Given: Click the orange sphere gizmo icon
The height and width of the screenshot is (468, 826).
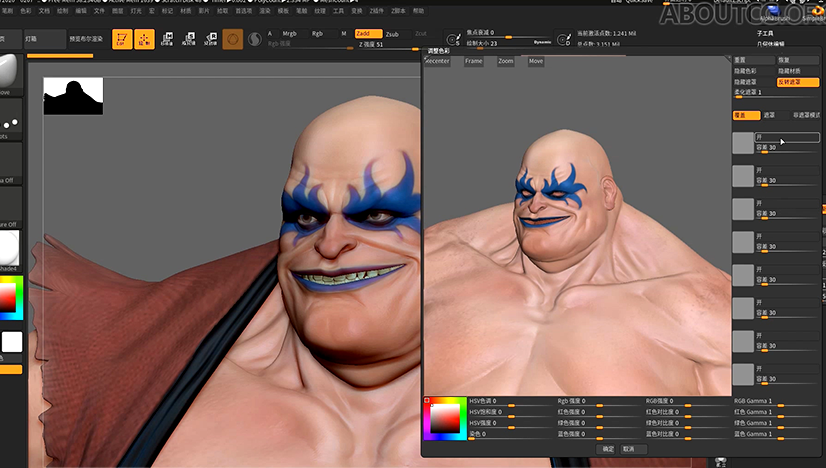Looking at the screenshot, I should tap(232, 39).
